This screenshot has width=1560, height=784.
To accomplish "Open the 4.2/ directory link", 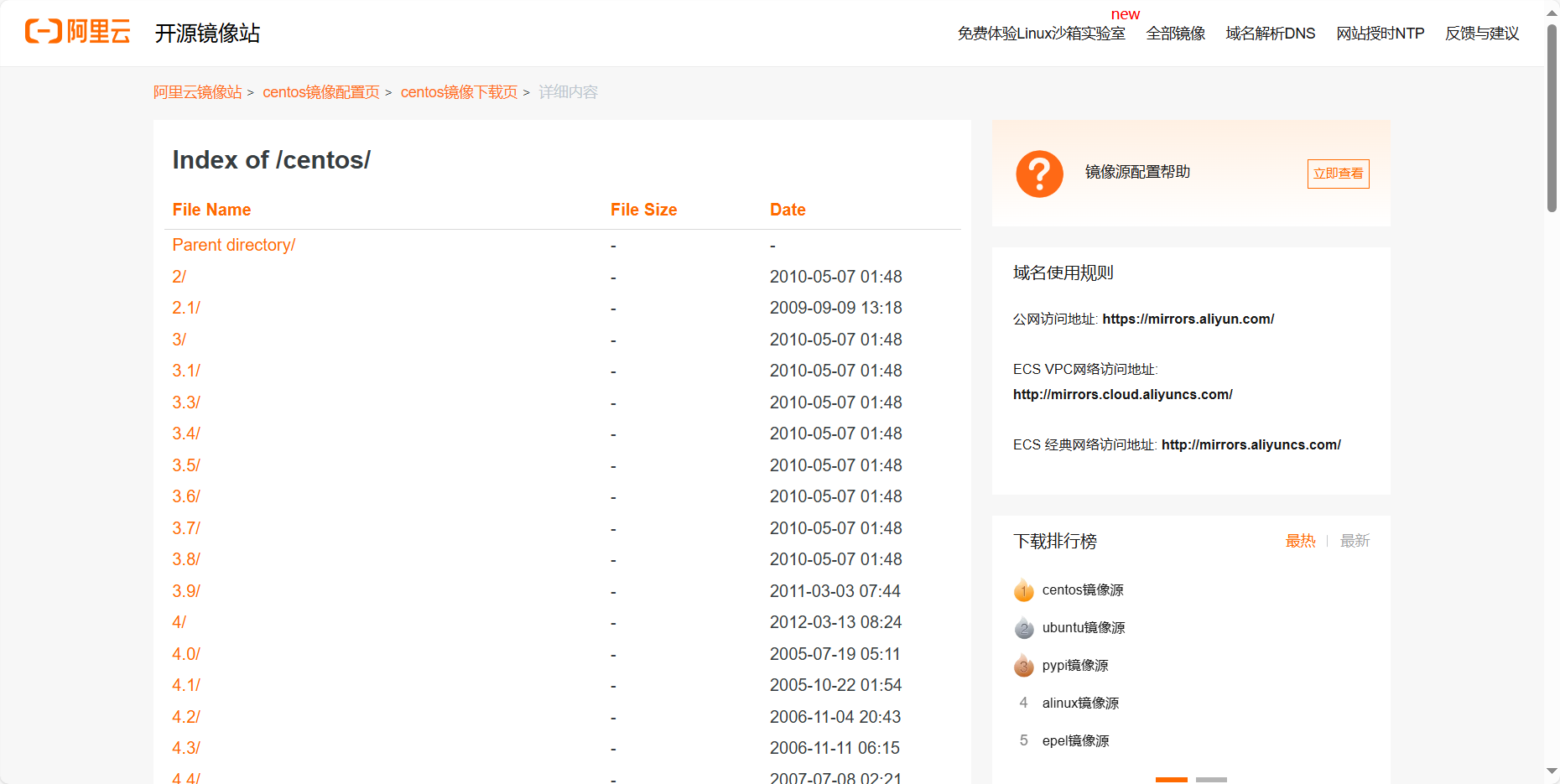I will [186, 717].
